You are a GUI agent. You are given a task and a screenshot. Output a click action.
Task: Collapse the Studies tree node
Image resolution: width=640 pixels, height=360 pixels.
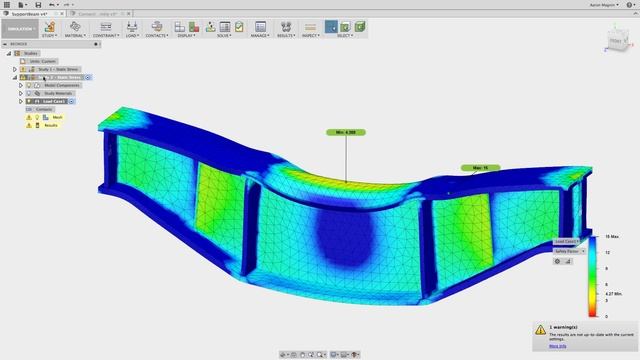pyautogui.click(x=9, y=53)
